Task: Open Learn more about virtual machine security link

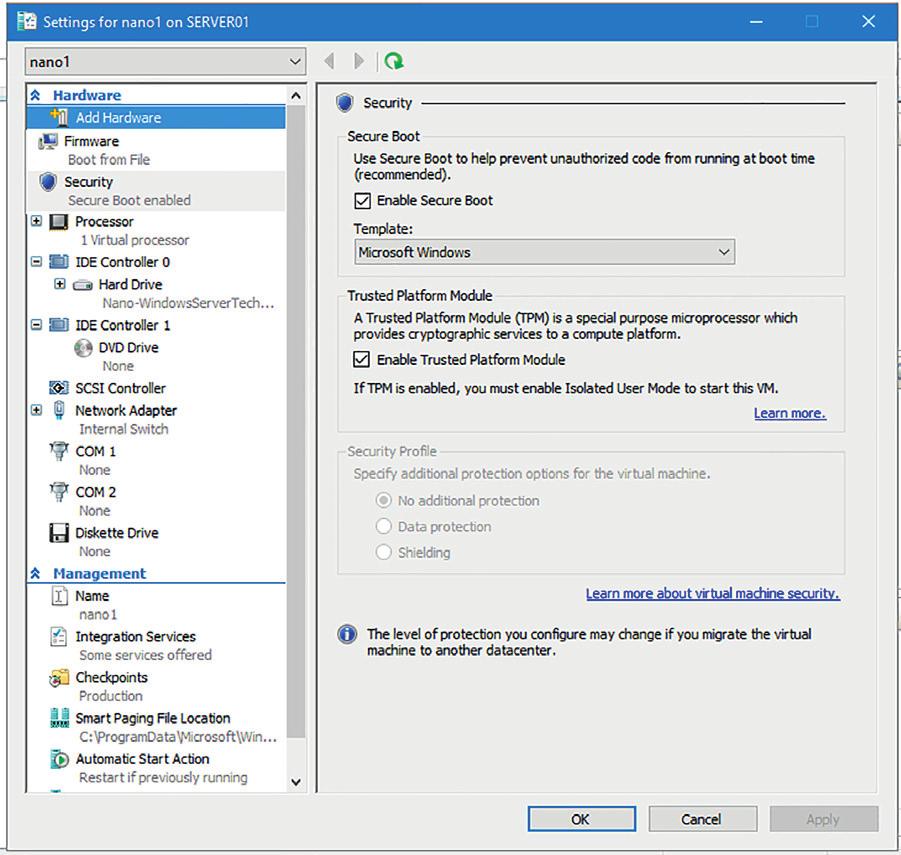Action: (713, 594)
